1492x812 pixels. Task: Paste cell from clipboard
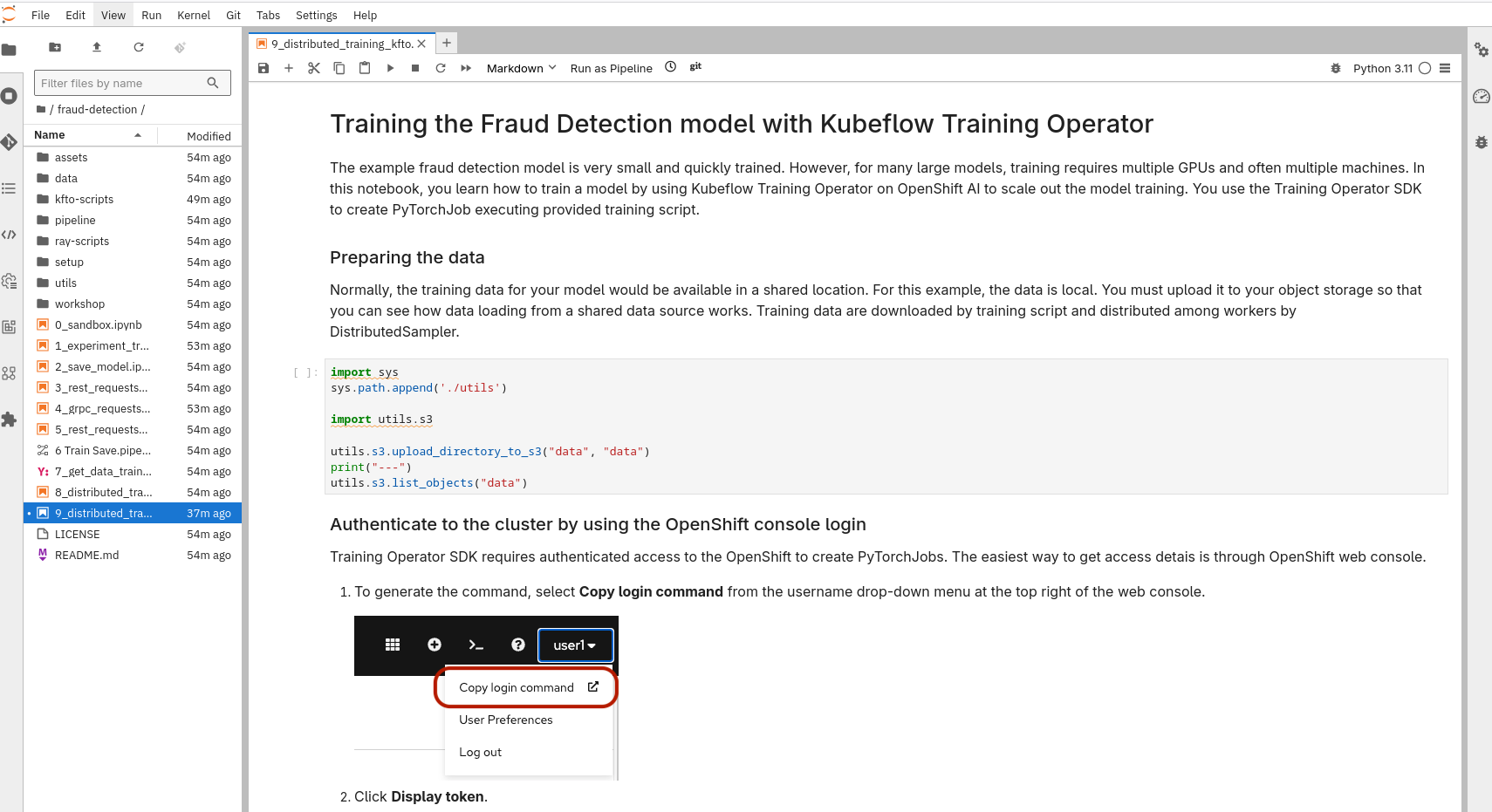[365, 68]
